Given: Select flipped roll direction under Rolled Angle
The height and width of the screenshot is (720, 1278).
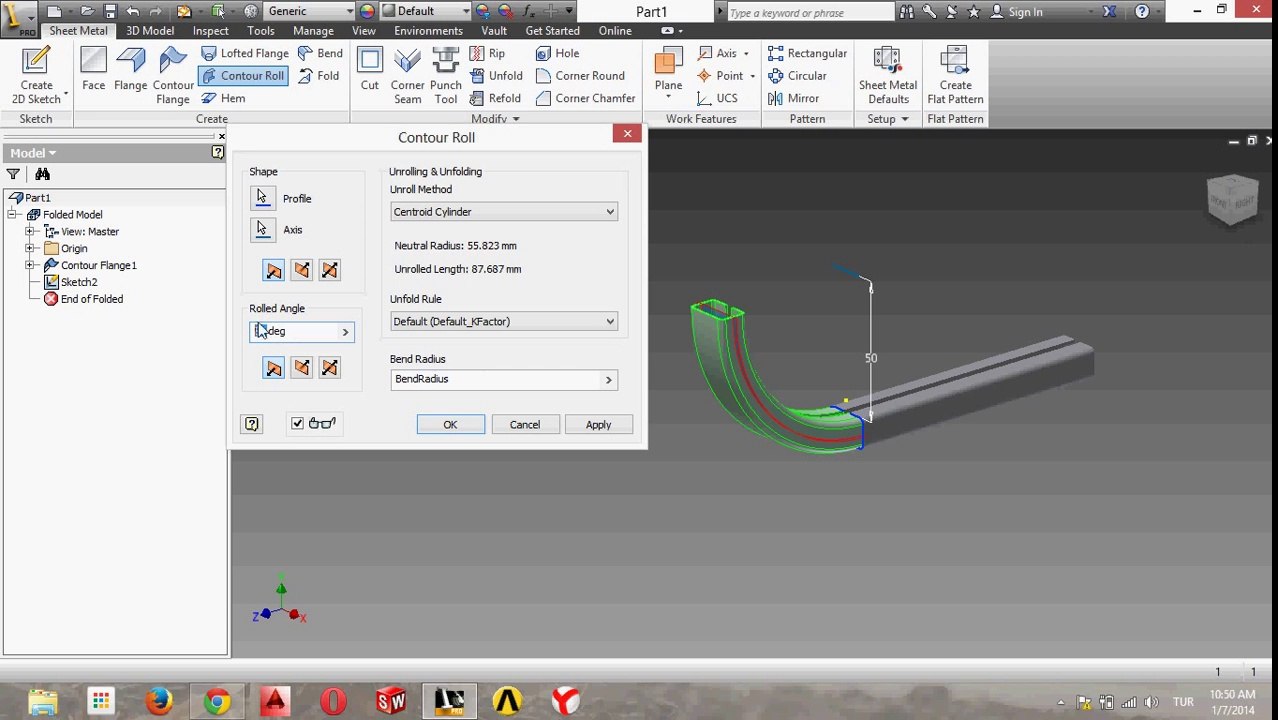Looking at the screenshot, I should coord(301,368).
